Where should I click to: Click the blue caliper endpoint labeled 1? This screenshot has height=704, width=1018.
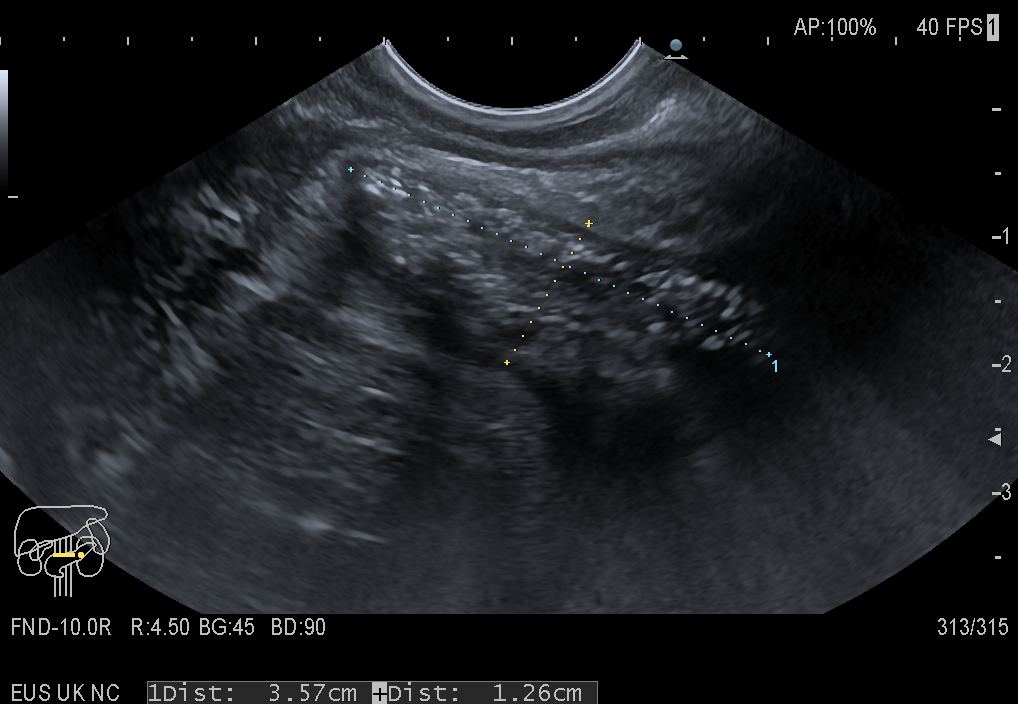pos(768,355)
